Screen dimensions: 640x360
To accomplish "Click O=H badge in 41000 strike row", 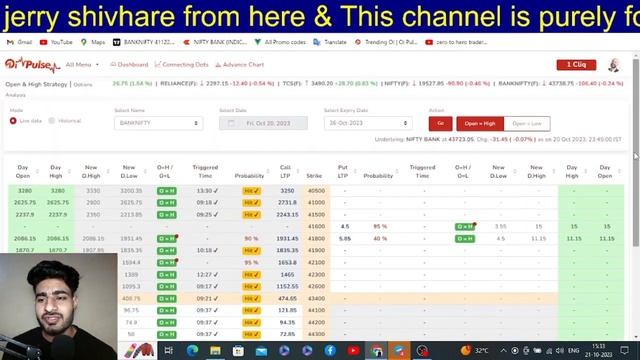I will [167, 202].
